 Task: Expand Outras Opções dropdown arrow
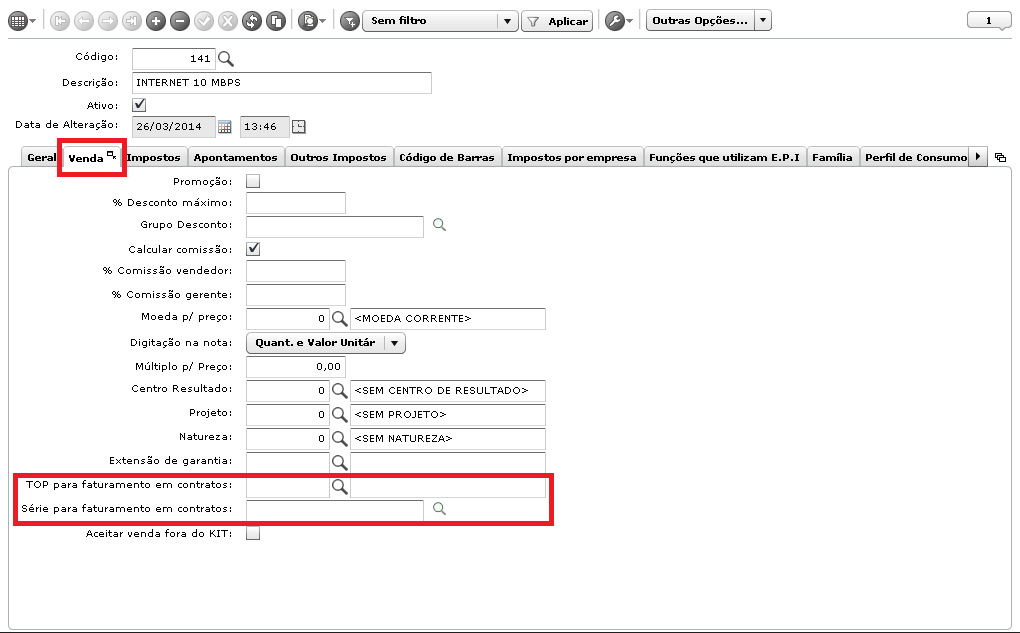pyautogui.click(x=763, y=21)
